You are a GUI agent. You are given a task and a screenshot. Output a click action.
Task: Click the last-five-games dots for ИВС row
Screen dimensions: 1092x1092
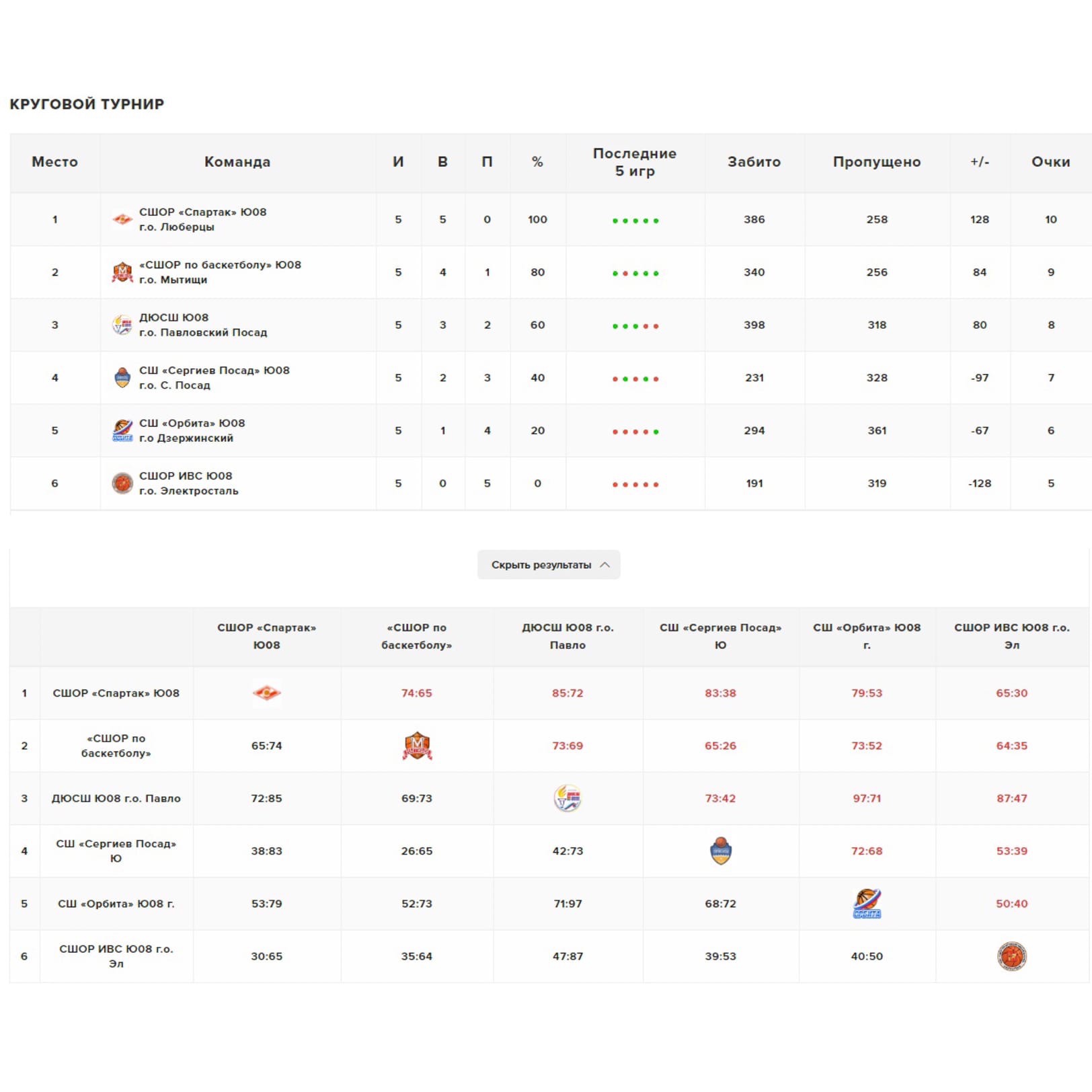[x=635, y=484]
